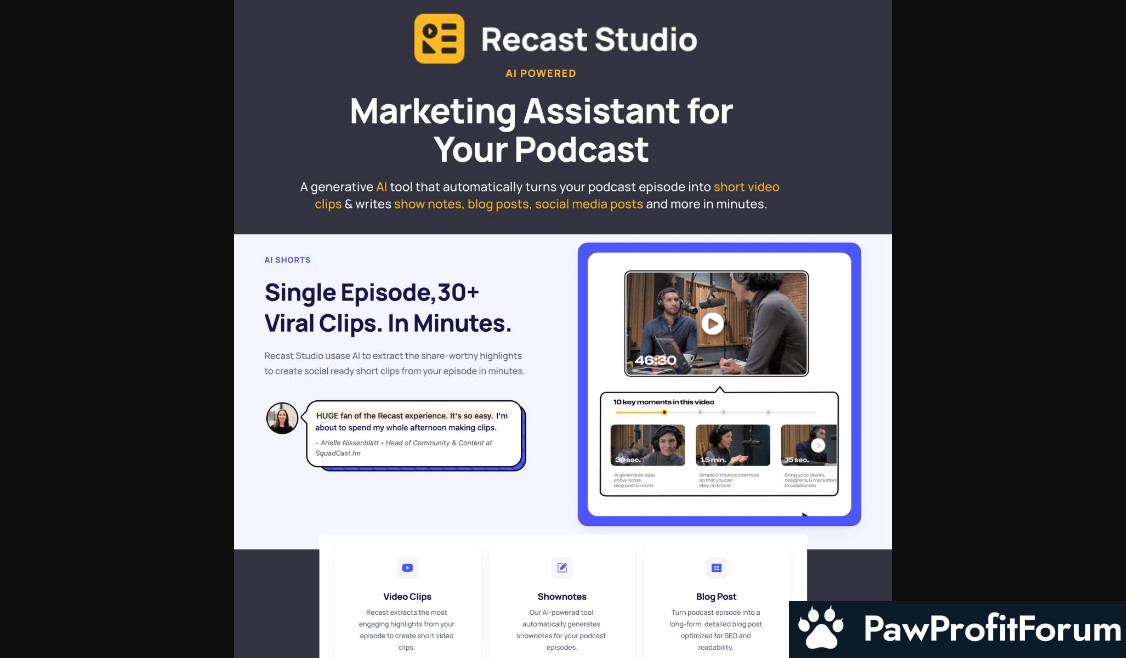Open the Blog Post feature card title

tap(716, 597)
